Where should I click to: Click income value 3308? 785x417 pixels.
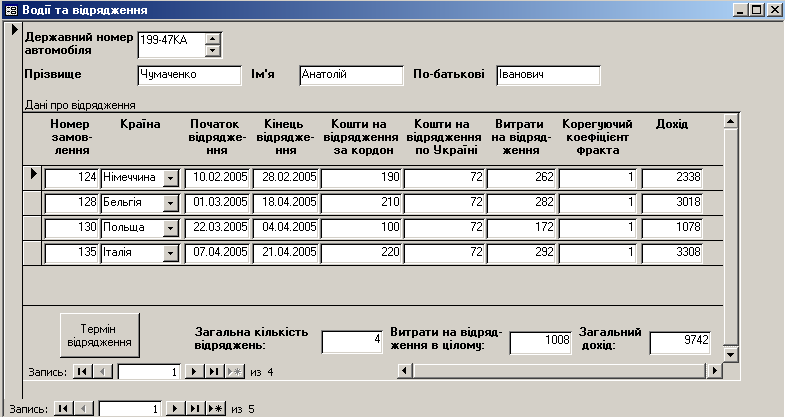click(672, 253)
